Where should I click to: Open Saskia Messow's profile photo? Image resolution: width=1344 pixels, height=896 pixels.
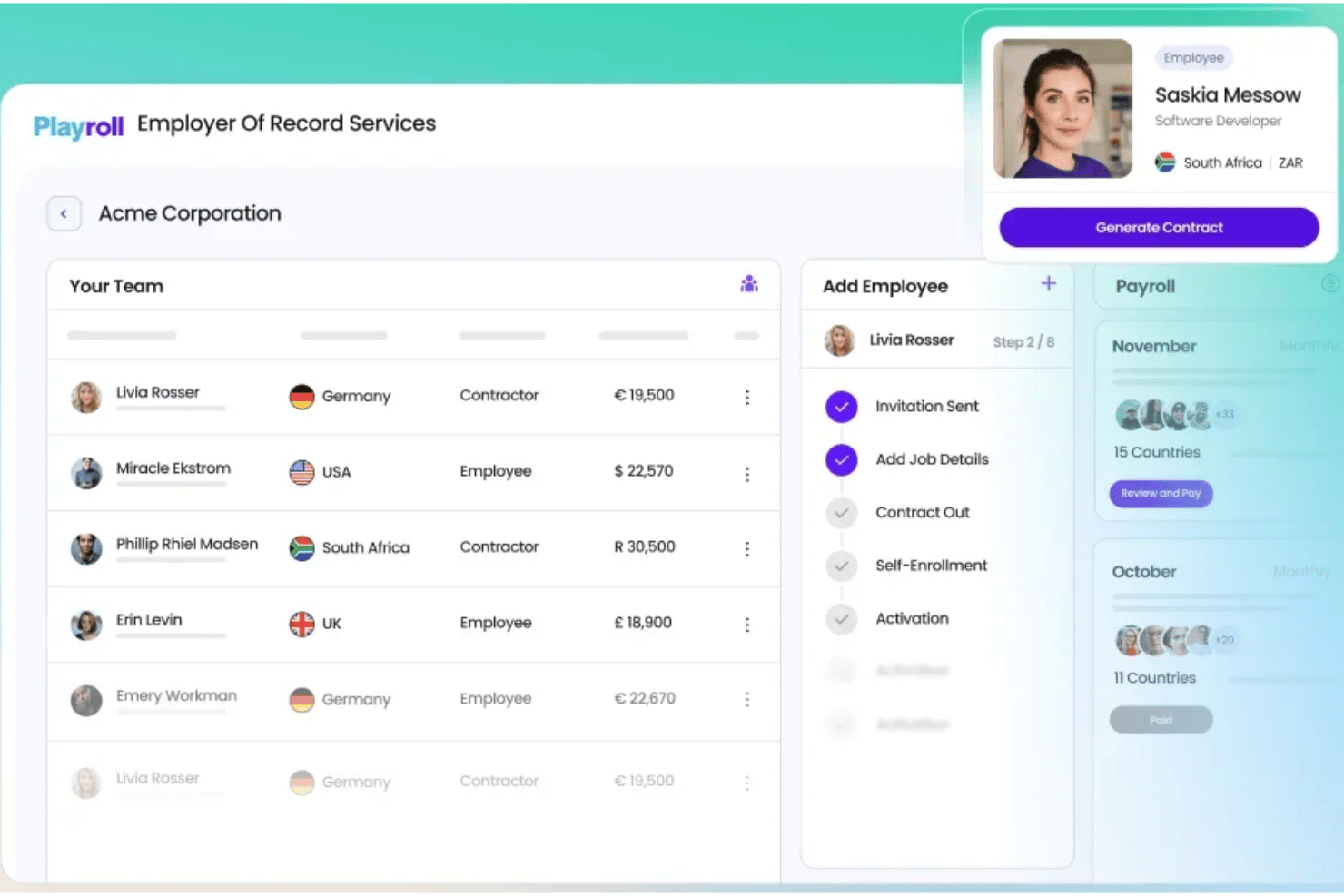pos(1062,108)
